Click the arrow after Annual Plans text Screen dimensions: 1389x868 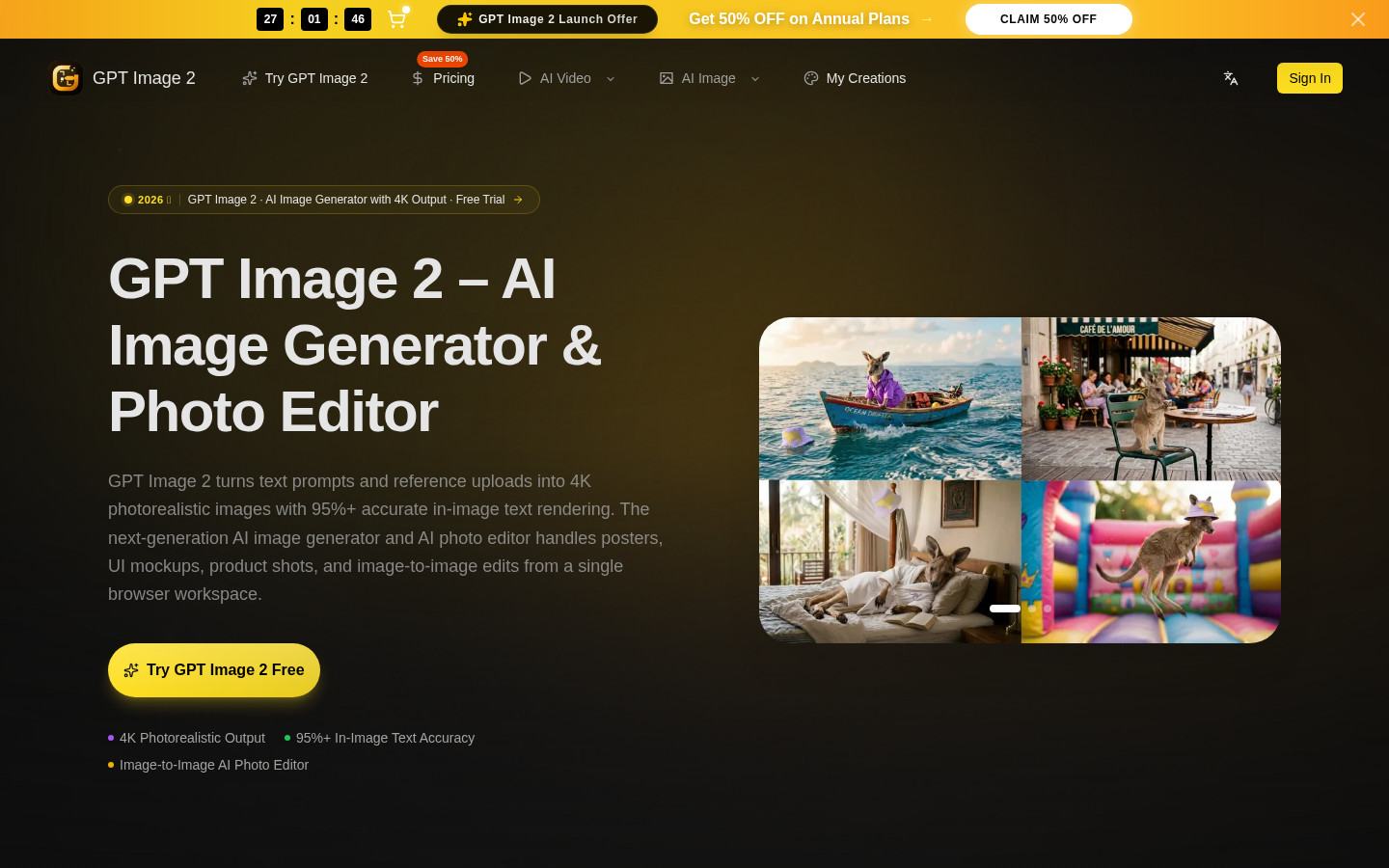(927, 19)
